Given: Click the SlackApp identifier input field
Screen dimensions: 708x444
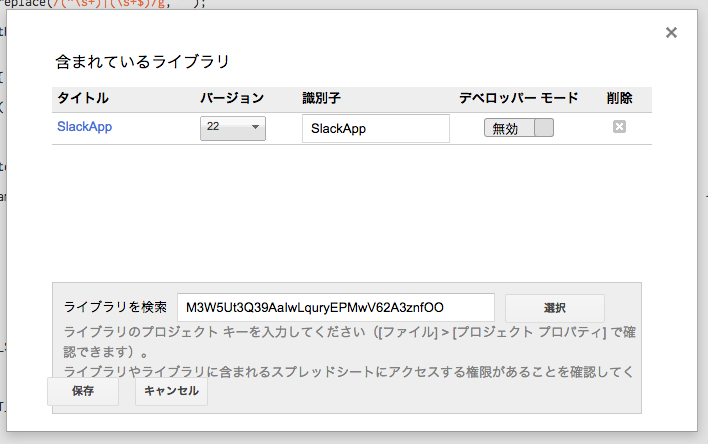Looking at the screenshot, I should (x=376, y=128).
